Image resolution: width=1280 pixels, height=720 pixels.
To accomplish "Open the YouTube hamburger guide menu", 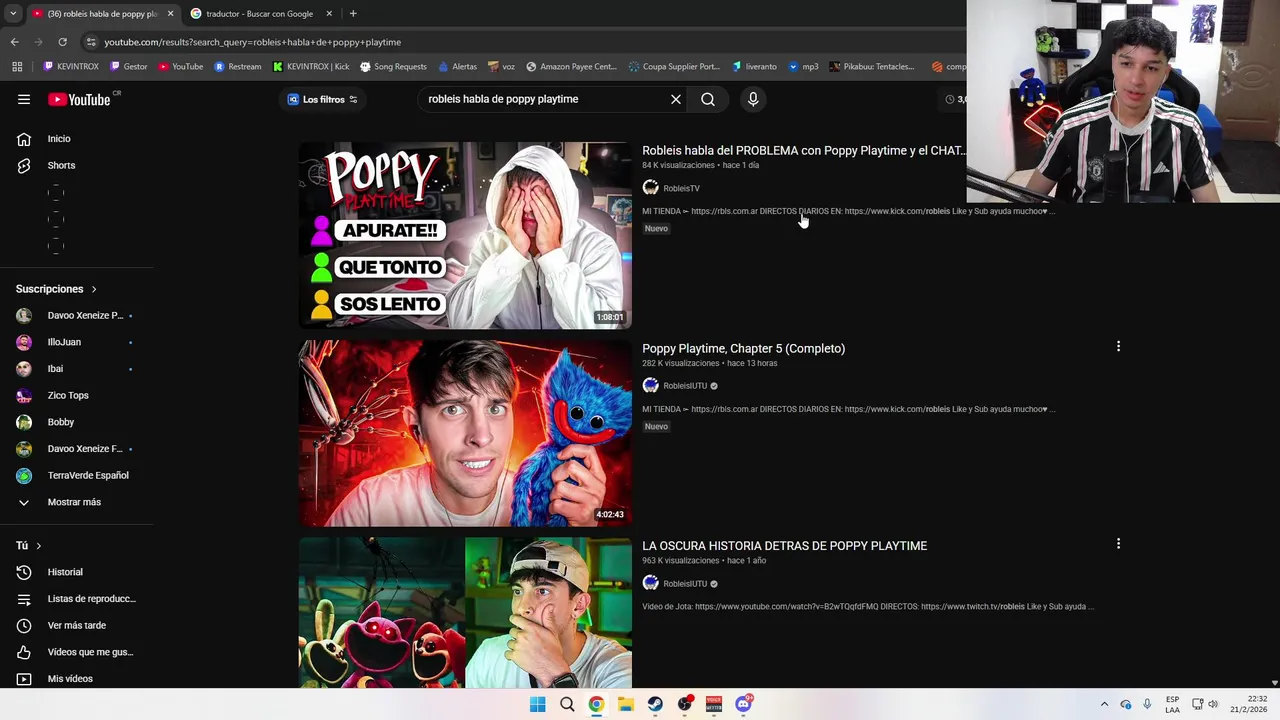I will point(24,99).
